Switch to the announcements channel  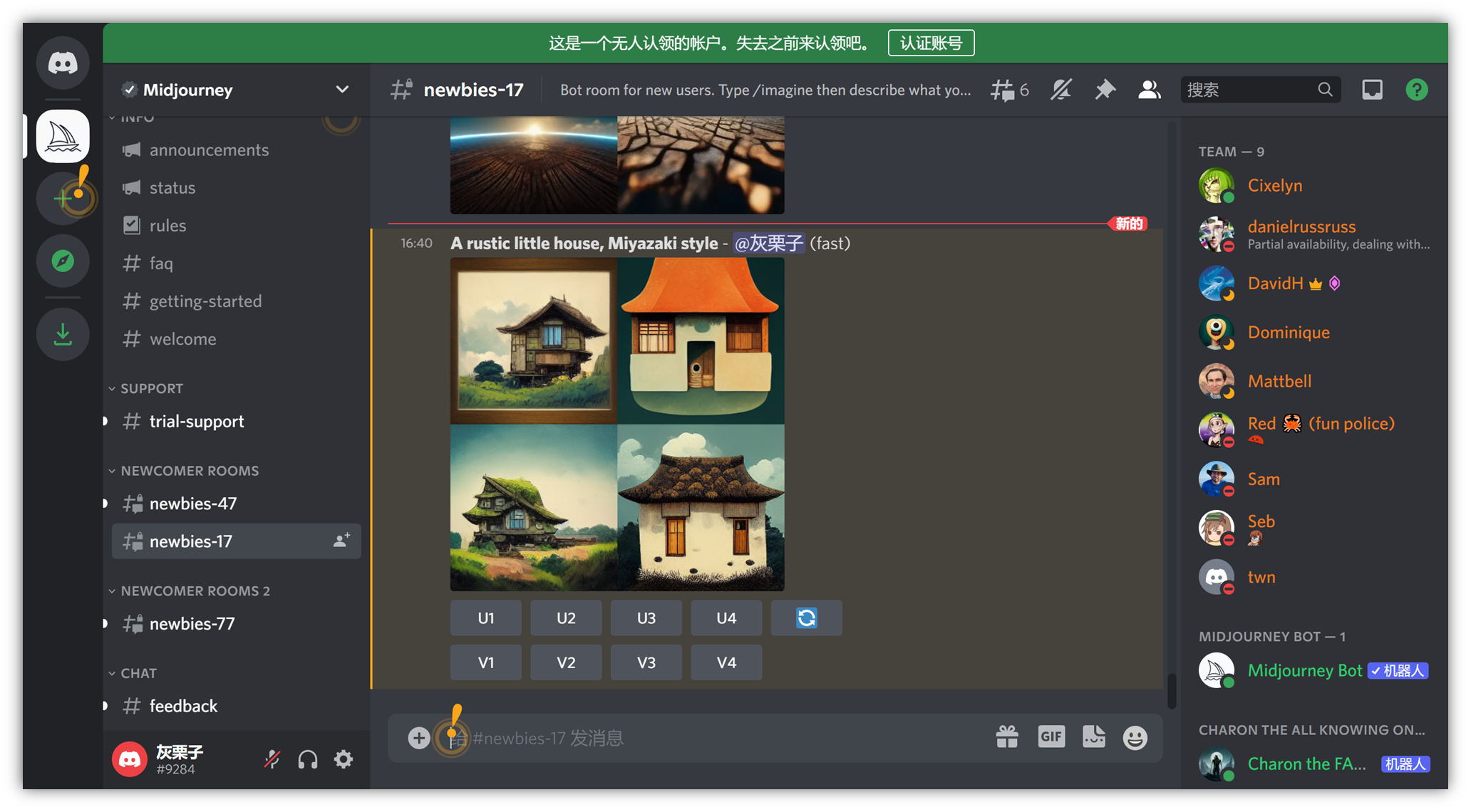[208, 150]
